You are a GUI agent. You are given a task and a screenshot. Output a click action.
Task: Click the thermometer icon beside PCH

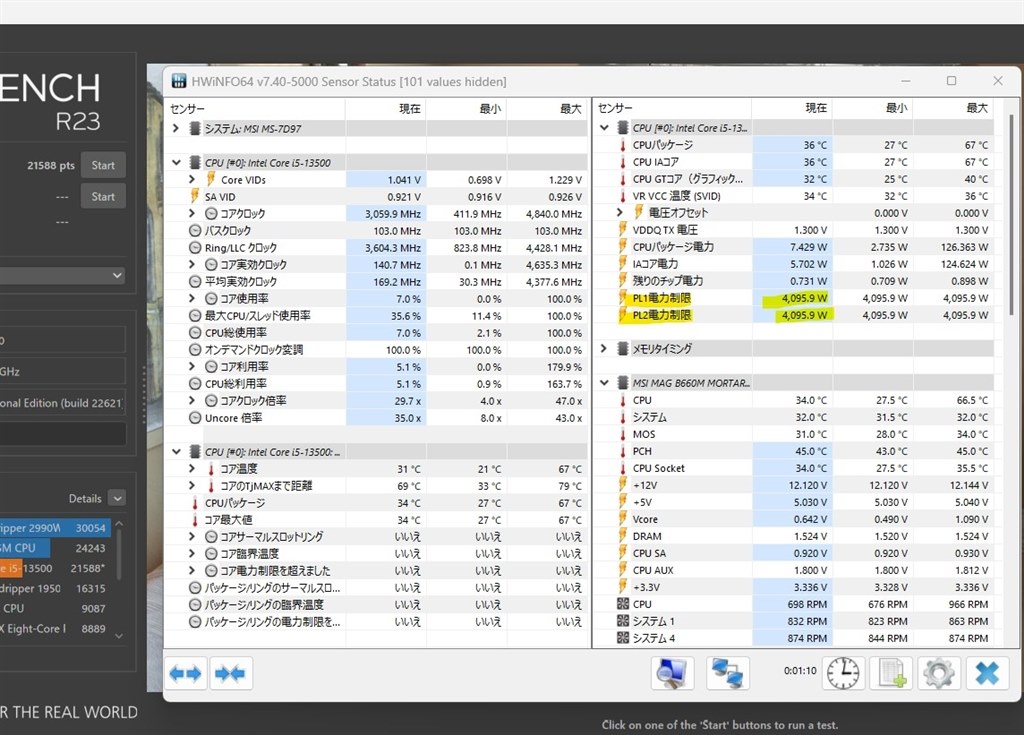(x=622, y=451)
